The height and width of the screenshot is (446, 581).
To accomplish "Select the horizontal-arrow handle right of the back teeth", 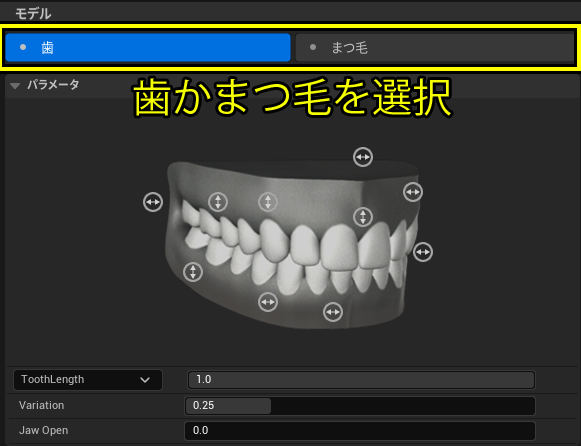I will (x=423, y=252).
